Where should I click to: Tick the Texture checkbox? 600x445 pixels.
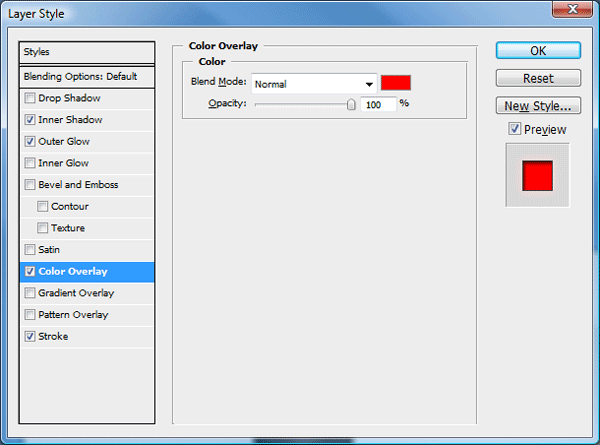(x=42, y=228)
